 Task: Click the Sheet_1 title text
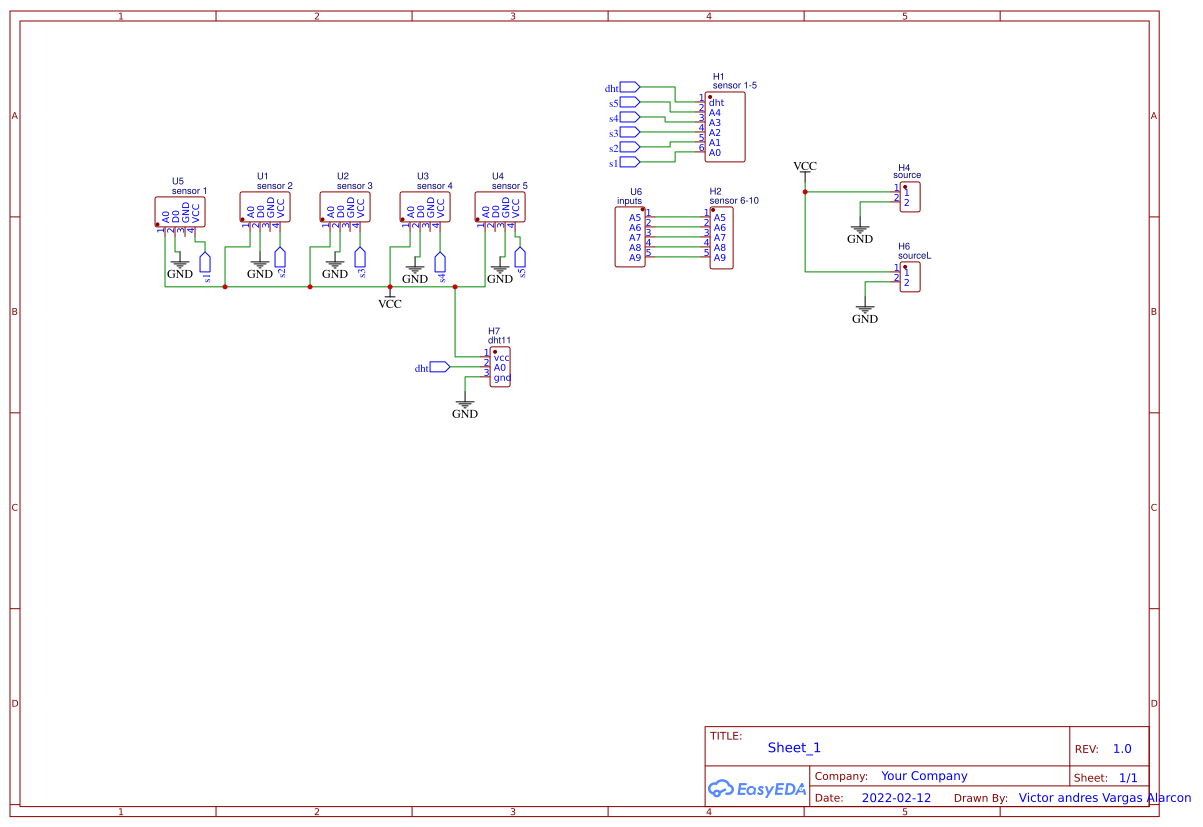point(793,747)
